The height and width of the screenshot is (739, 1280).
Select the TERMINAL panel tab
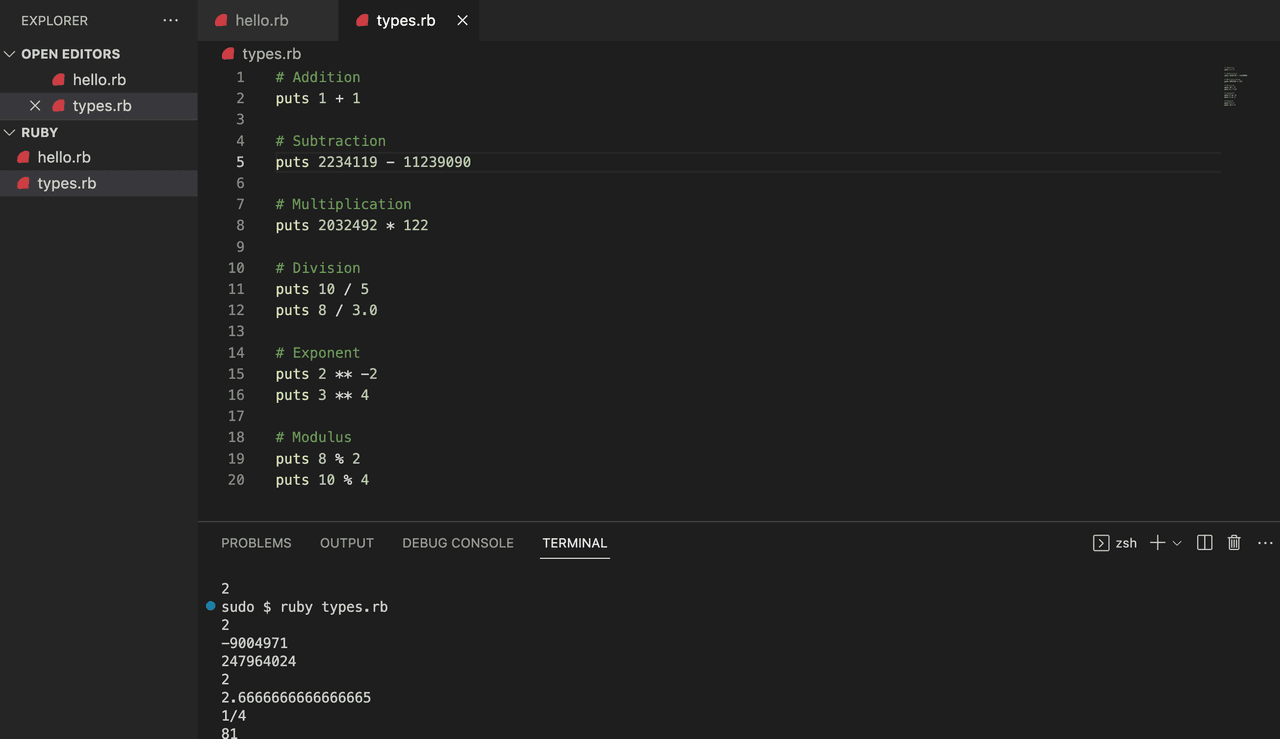tap(575, 543)
